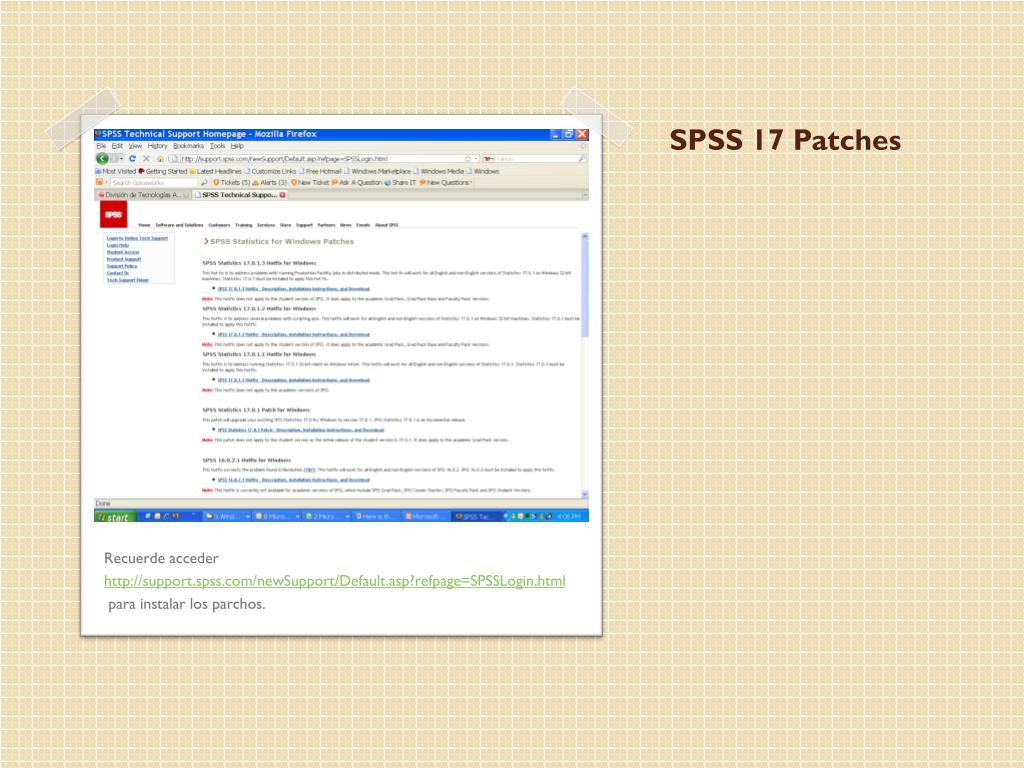Click the Support Policy sidebar link
This screenshot has height=768, width=1024.
pos(122,266)
